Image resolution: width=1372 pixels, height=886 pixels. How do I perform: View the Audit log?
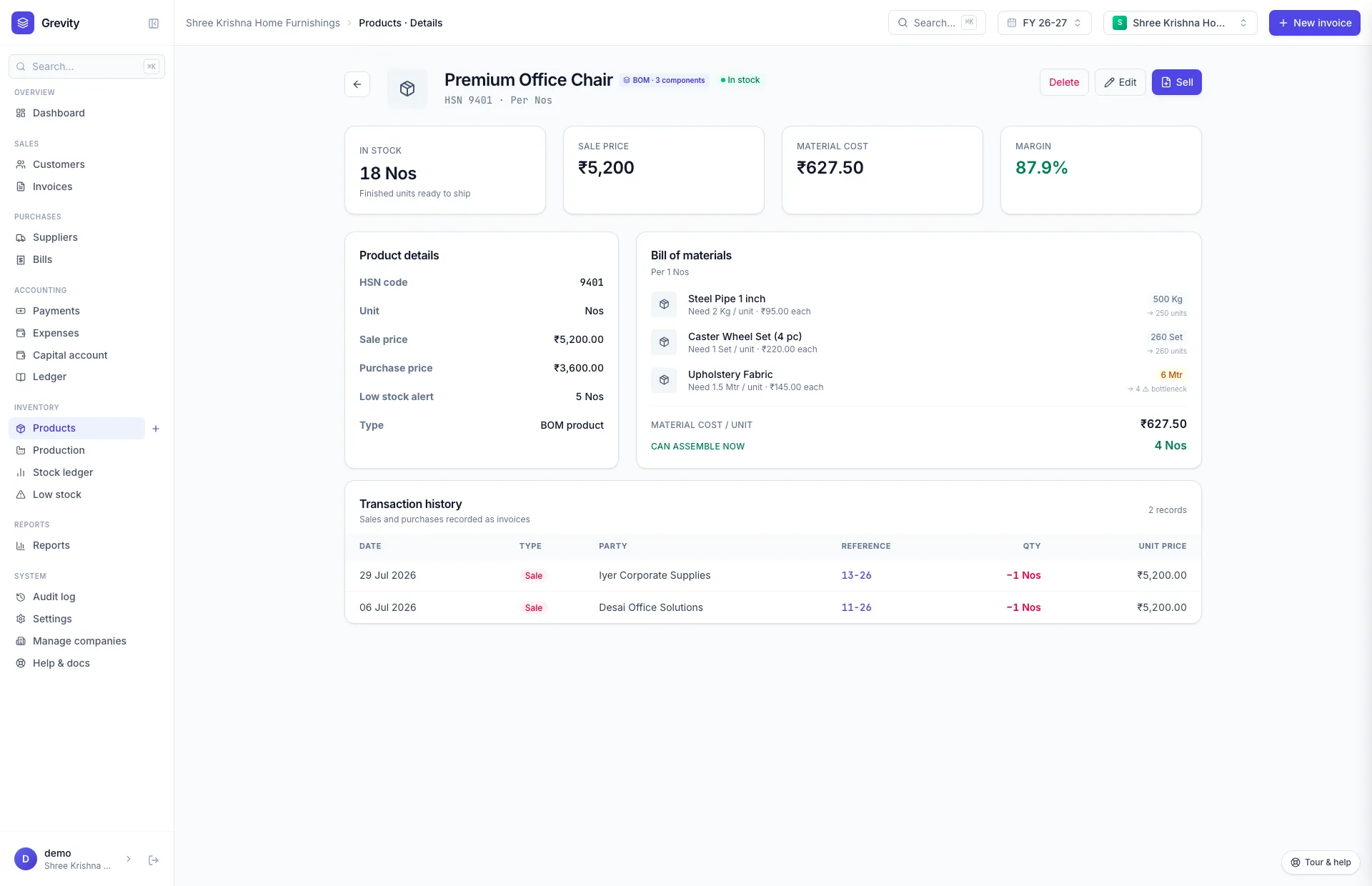click(86, 597)
